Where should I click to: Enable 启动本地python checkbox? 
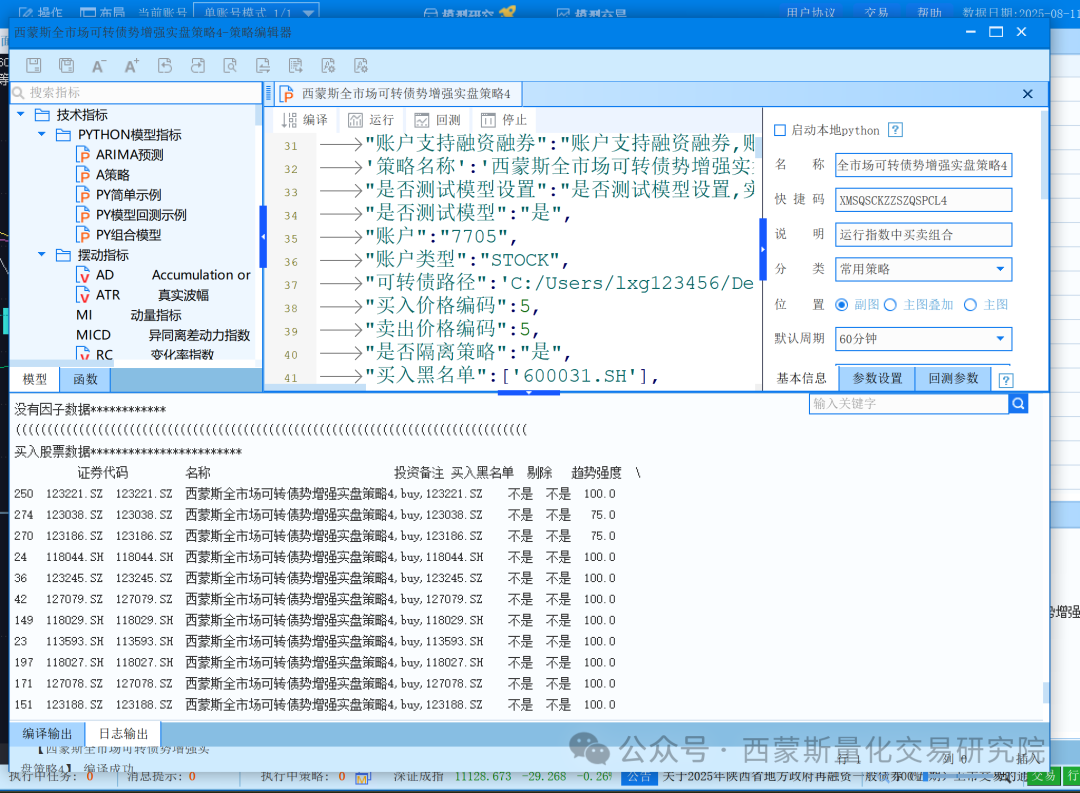(x=780, y=130)
